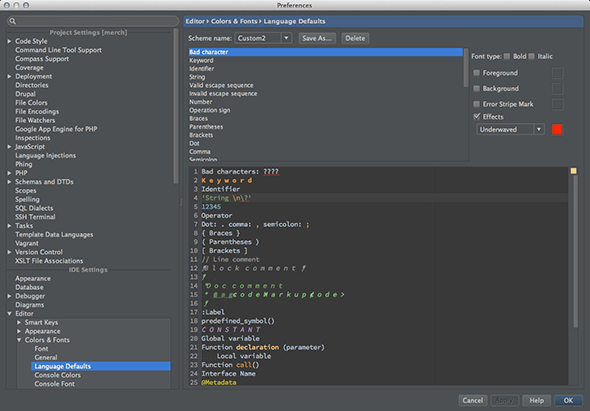
Task: Click the attribute list scrollbar
Action: click(x=466, y=68)
